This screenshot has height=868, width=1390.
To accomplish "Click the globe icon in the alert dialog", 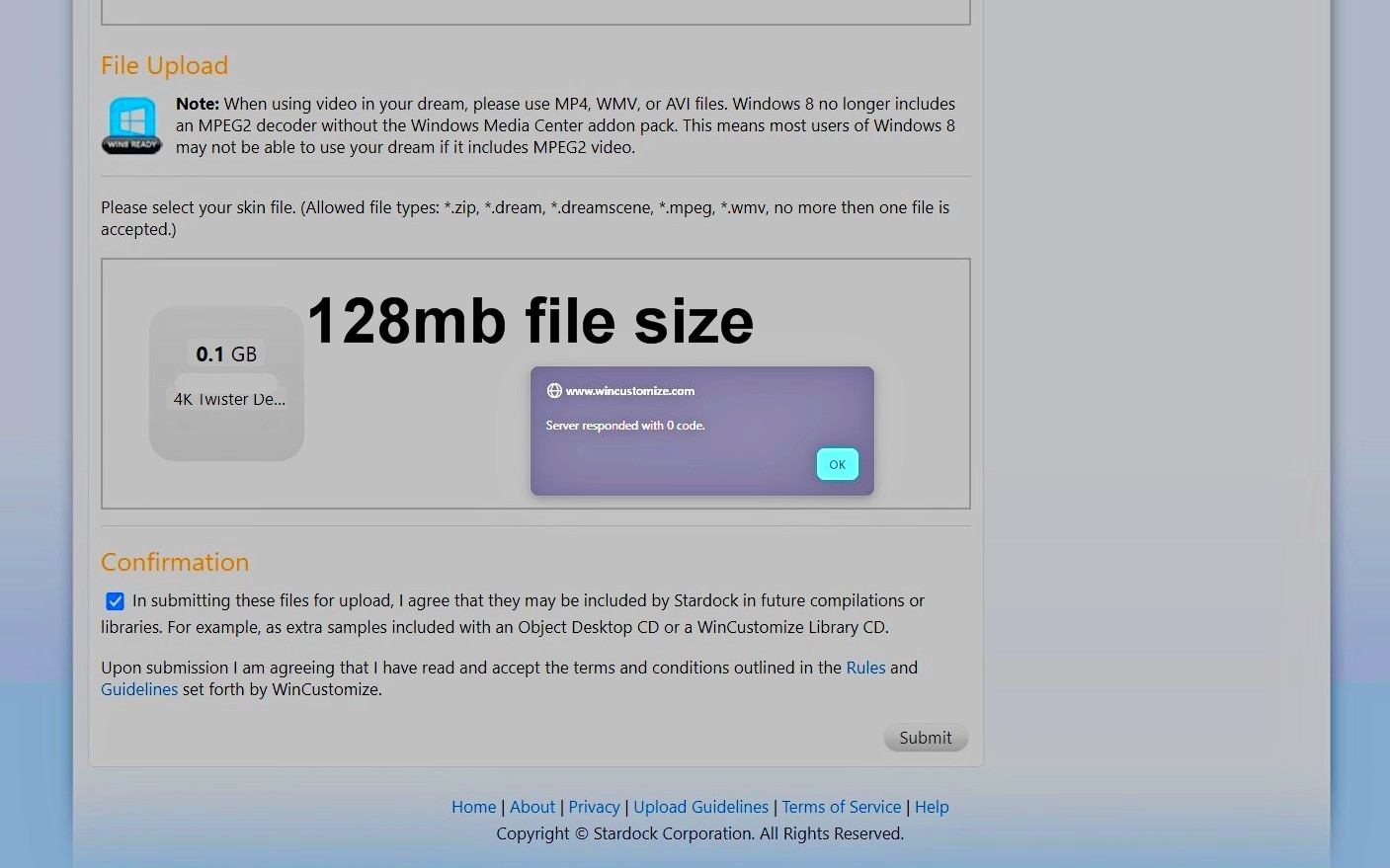I will (x=554, y=391).
